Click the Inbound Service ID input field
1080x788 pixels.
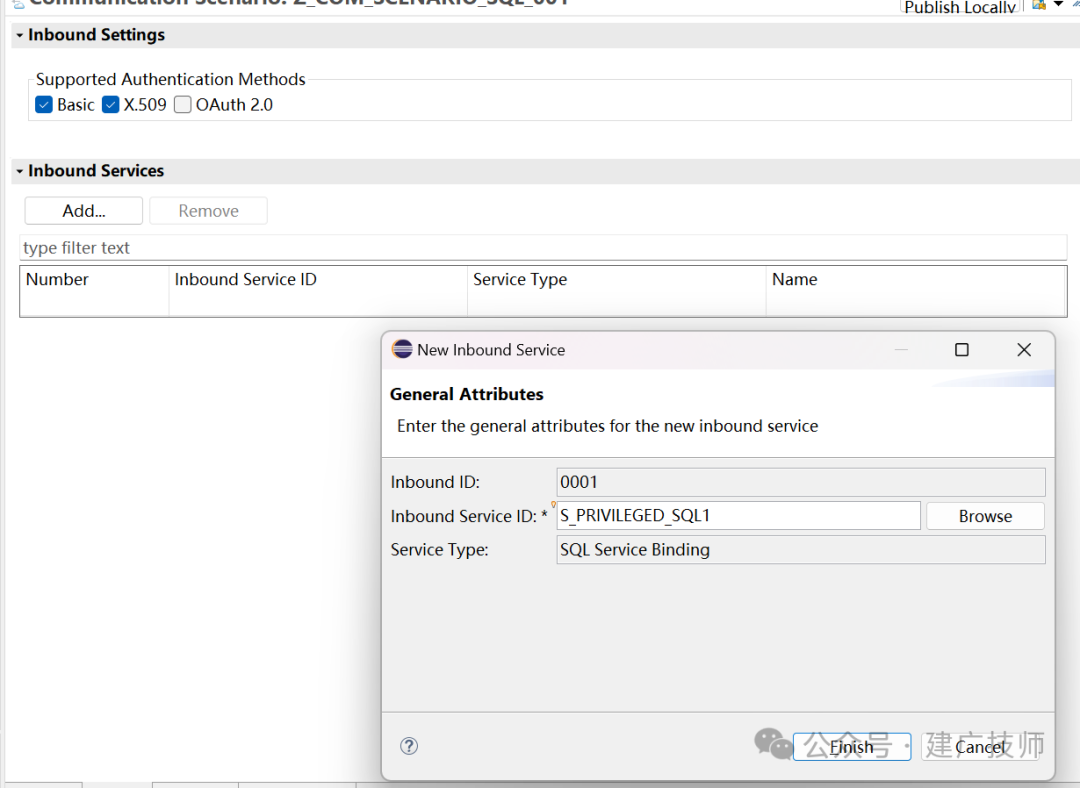tap(738, 516)
